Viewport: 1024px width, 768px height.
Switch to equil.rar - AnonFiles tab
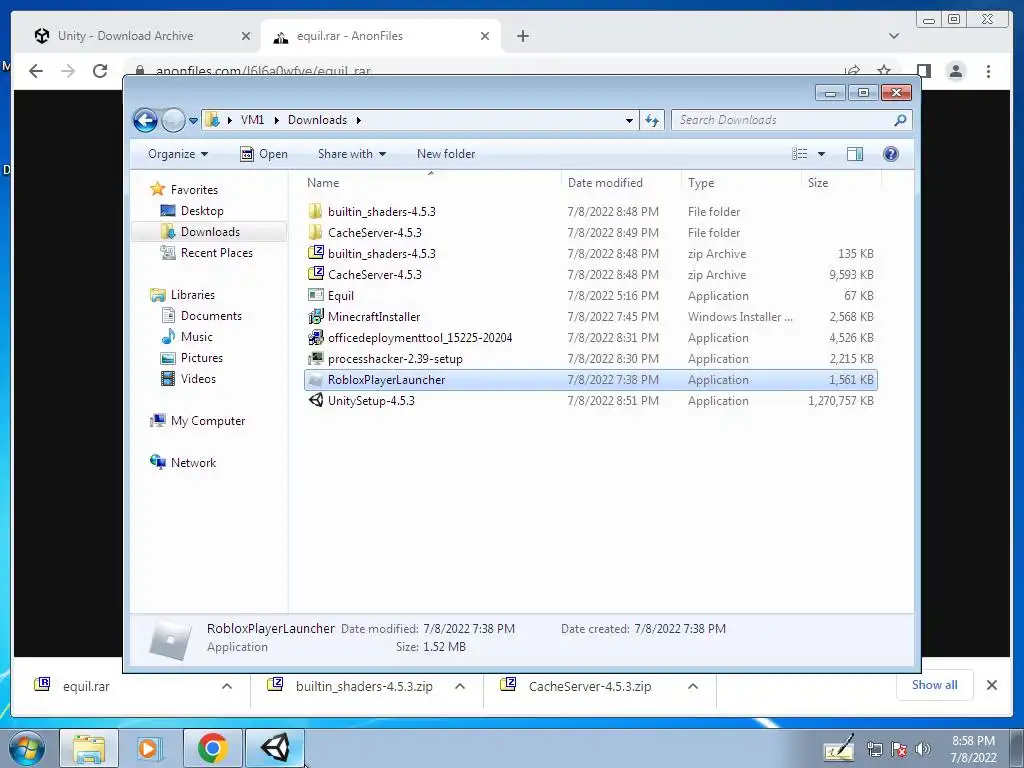tap(381, 36)
